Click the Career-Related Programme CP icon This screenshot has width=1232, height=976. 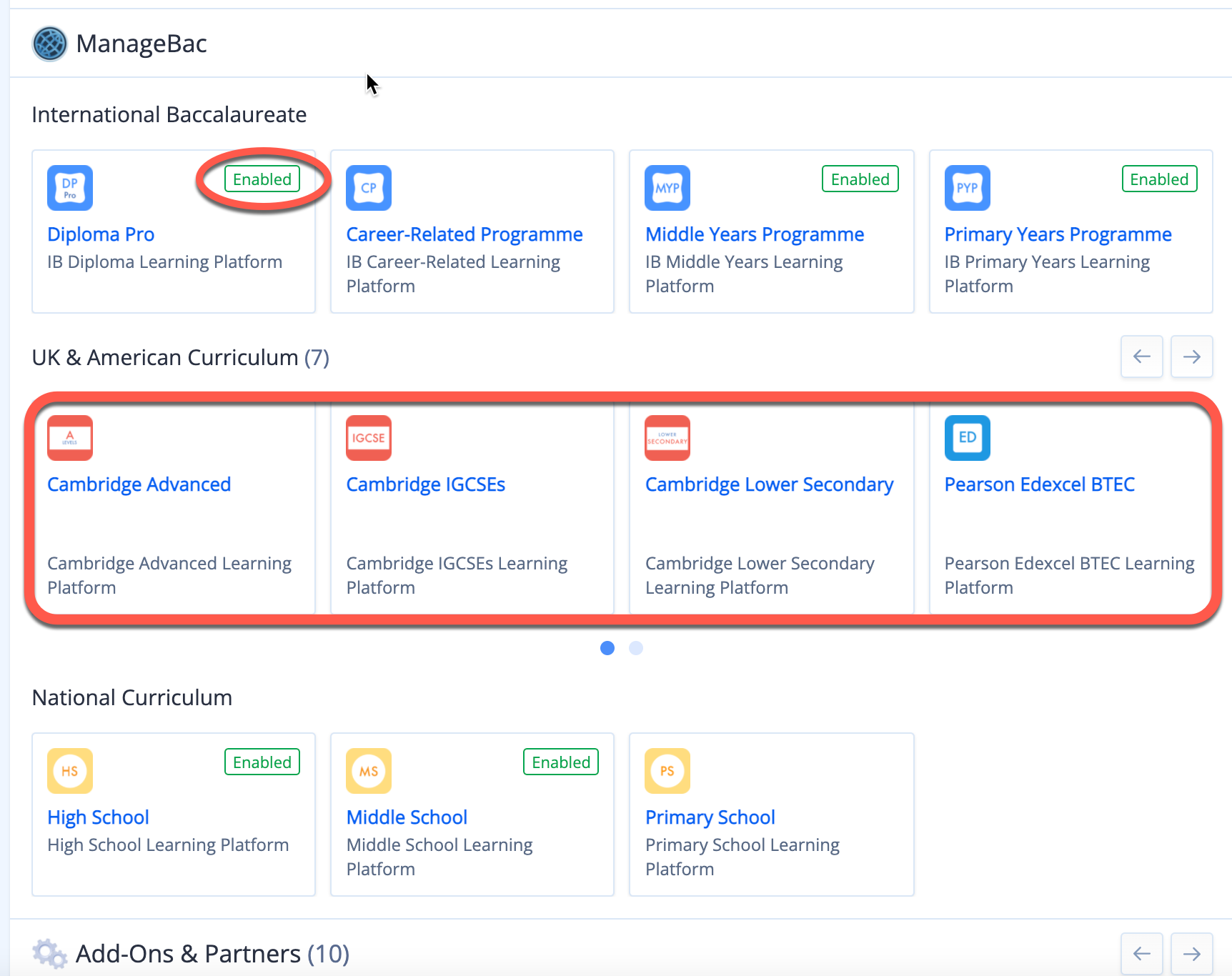(369, 188)
